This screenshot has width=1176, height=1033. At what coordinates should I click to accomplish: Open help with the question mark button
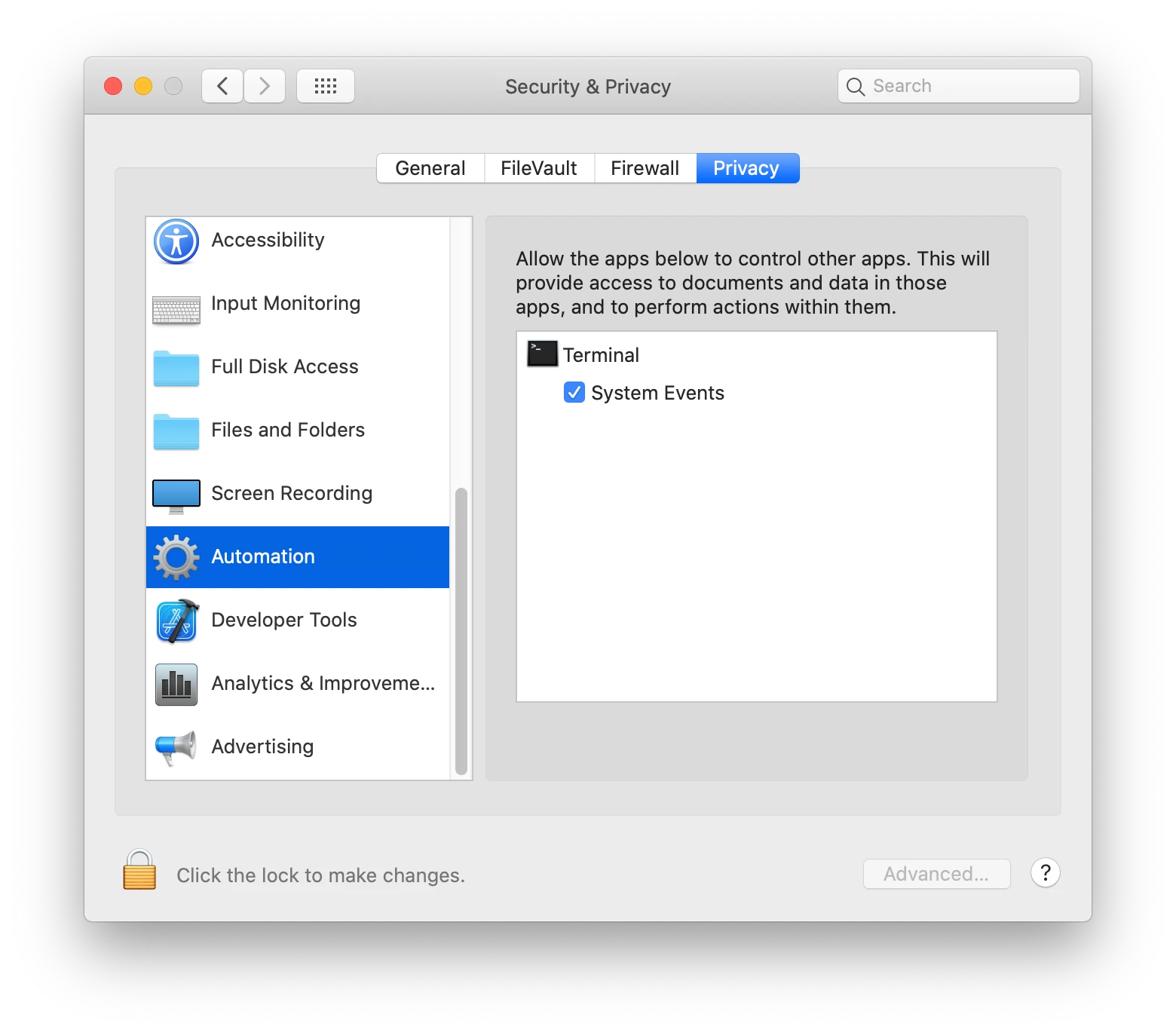[1046, 873]
